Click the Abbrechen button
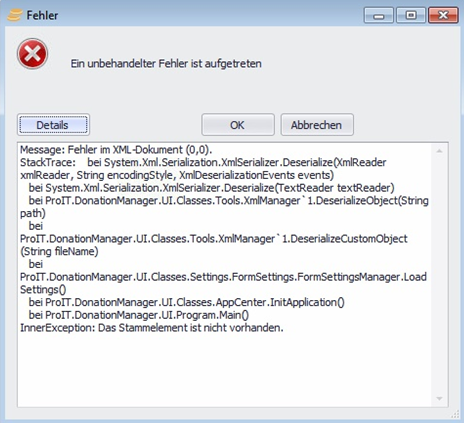464x423 pixels. coord(317,125)
